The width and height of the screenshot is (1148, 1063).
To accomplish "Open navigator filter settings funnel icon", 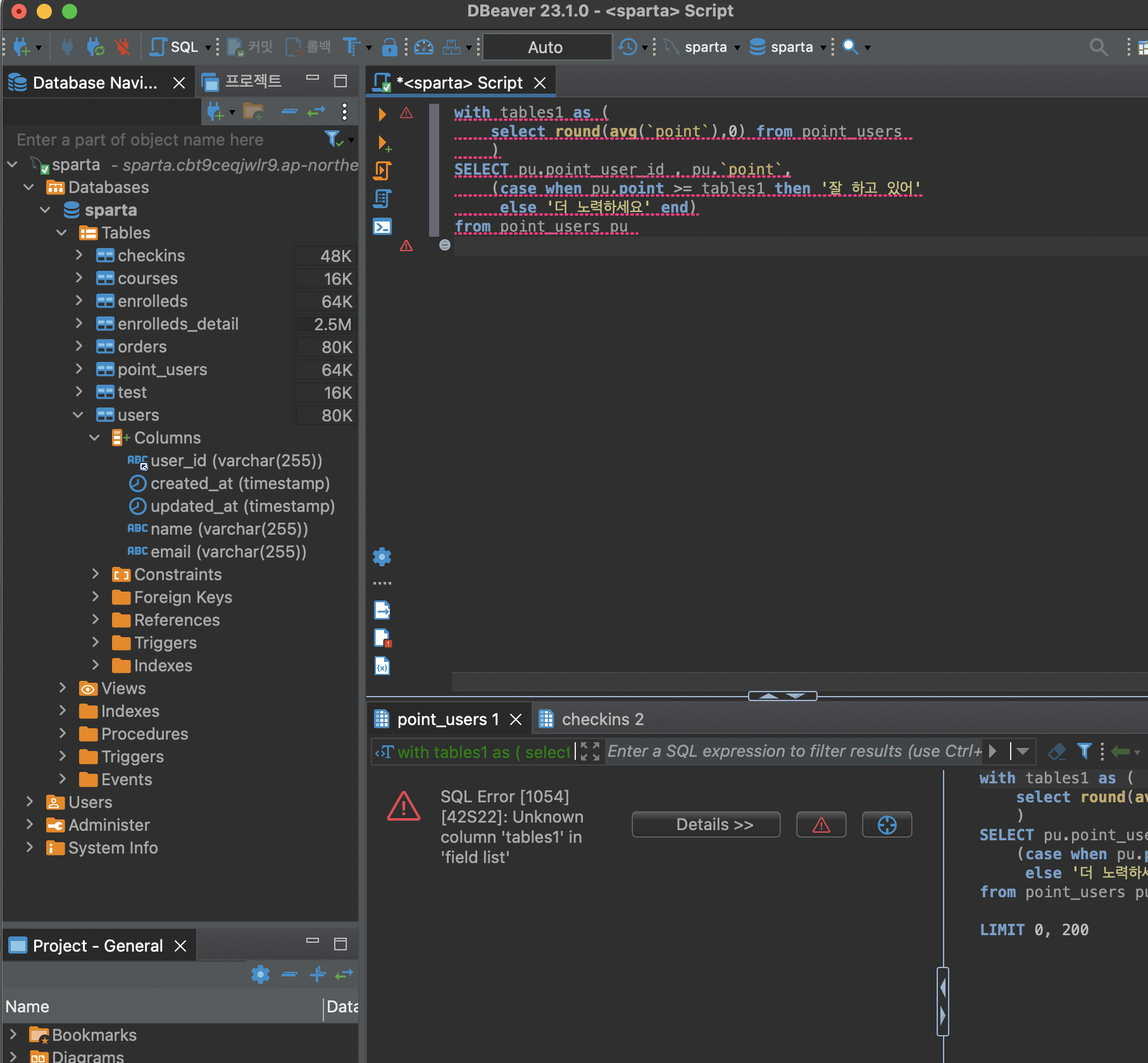I will [334, 139].
